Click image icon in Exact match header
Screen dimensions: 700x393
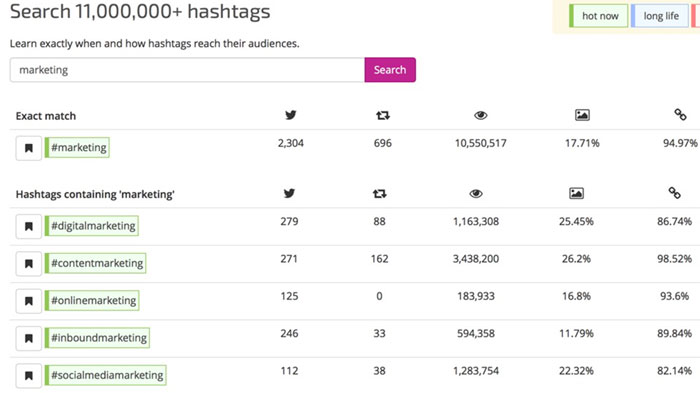582,115
